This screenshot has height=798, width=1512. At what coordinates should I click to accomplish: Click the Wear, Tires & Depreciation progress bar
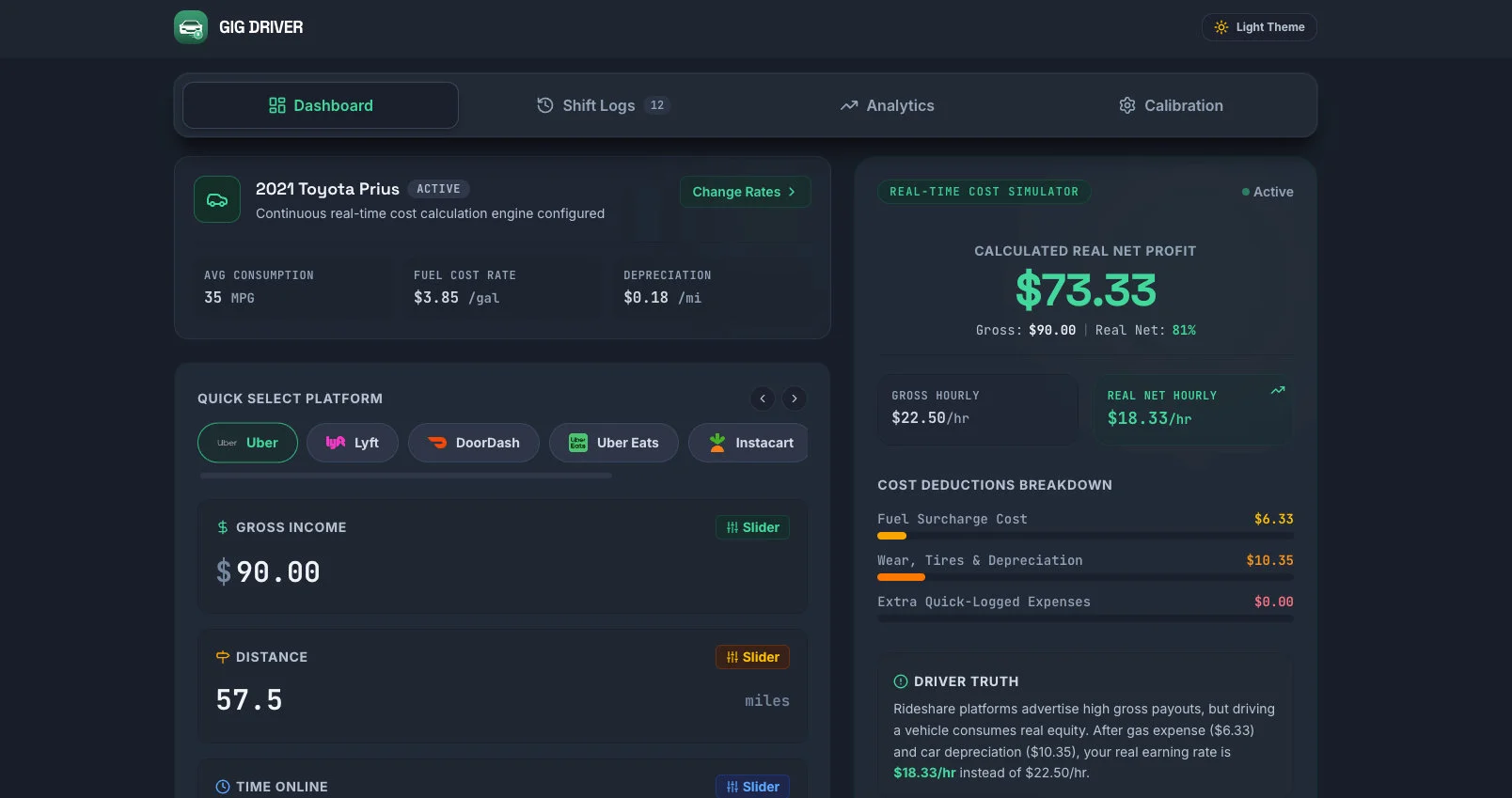pos(1085,577)
